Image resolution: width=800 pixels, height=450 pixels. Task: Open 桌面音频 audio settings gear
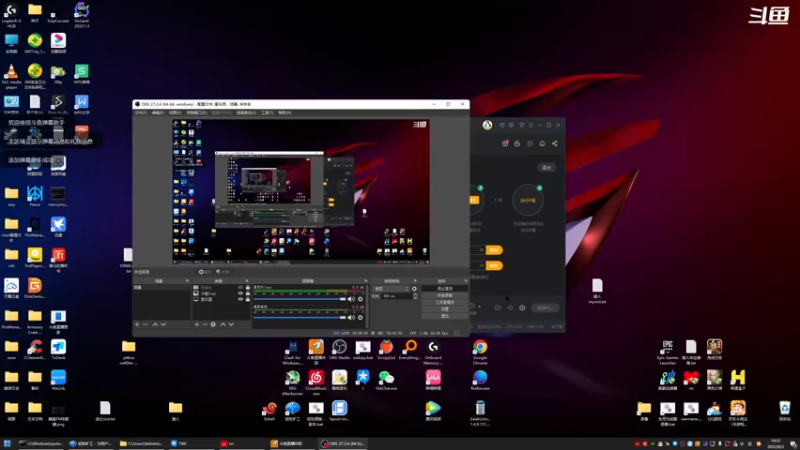[x=360, y=317]
